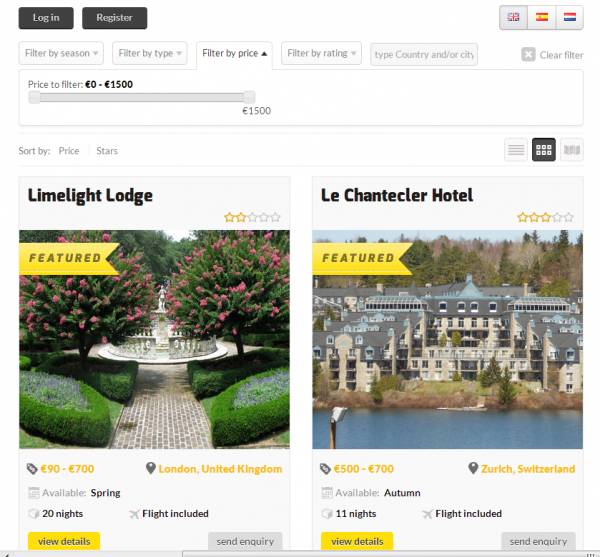Click the Clear filter X icon
The image size is (600, 557).
click(x=528, y=55)
